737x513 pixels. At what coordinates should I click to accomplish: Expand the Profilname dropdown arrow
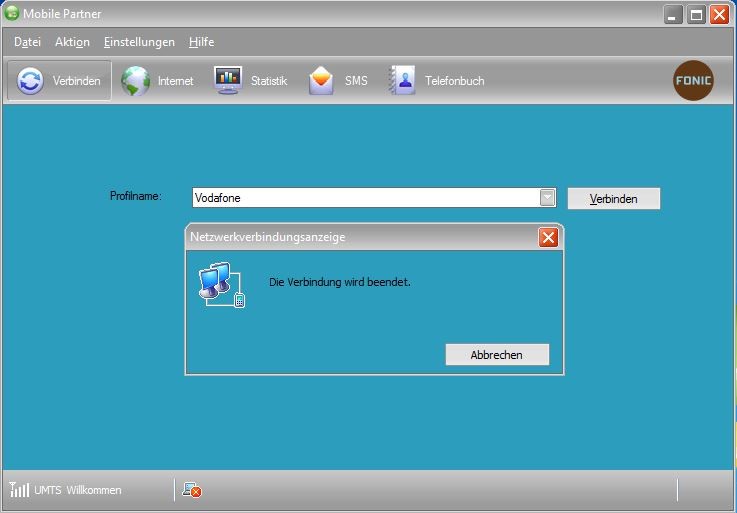[x=547, y=197]
